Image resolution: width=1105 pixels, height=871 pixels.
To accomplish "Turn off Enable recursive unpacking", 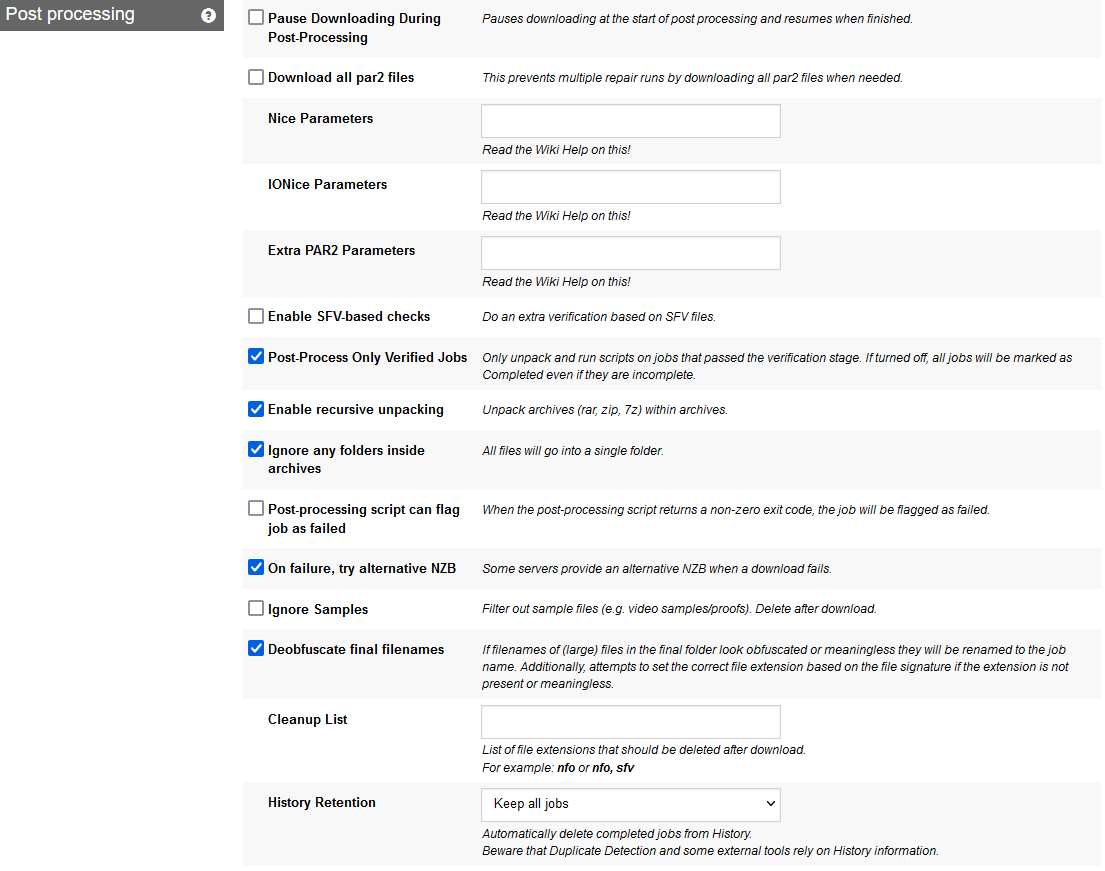I will (256, 408).
